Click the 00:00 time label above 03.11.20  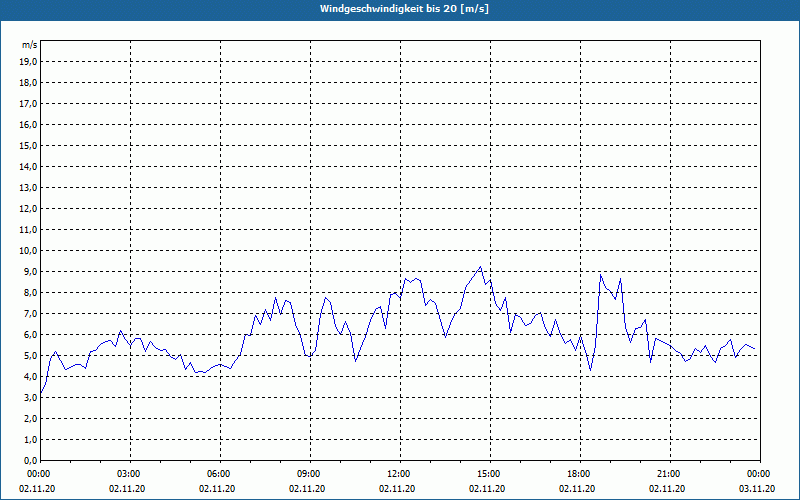click(x=760, y=474)
